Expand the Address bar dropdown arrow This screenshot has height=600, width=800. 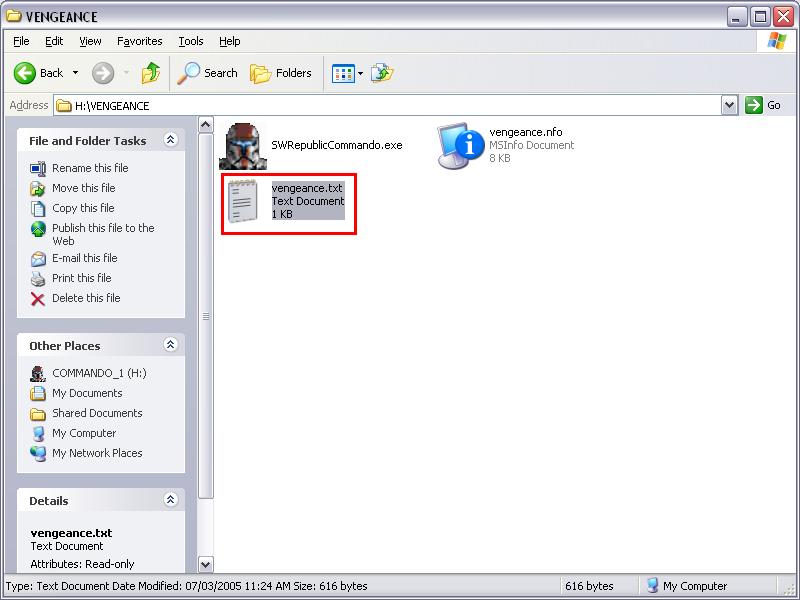click(729, 105)
